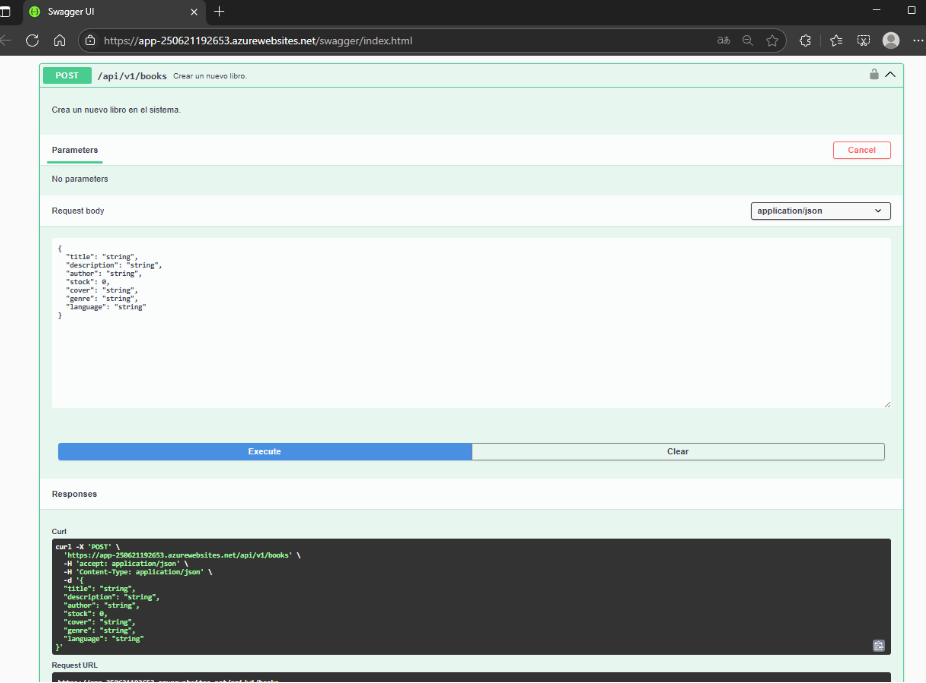Open a new browser tab
The width and height of the screenshot is (926, 683).
219,11
